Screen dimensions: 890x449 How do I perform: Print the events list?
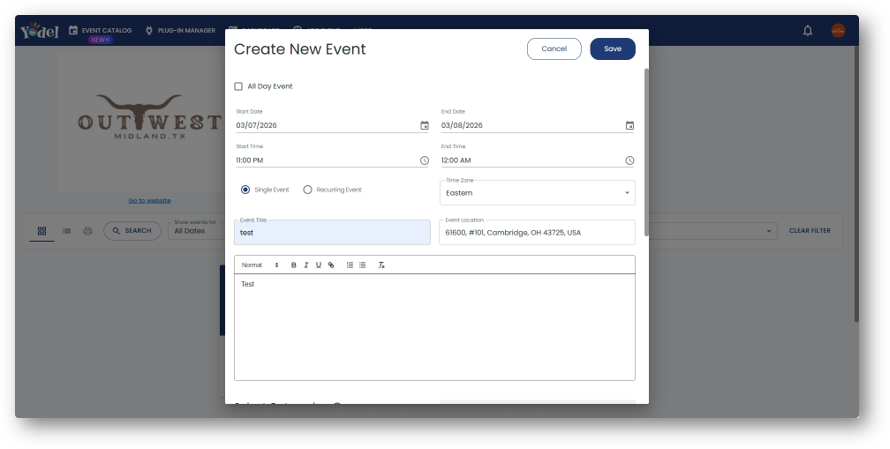pos(87,231)
